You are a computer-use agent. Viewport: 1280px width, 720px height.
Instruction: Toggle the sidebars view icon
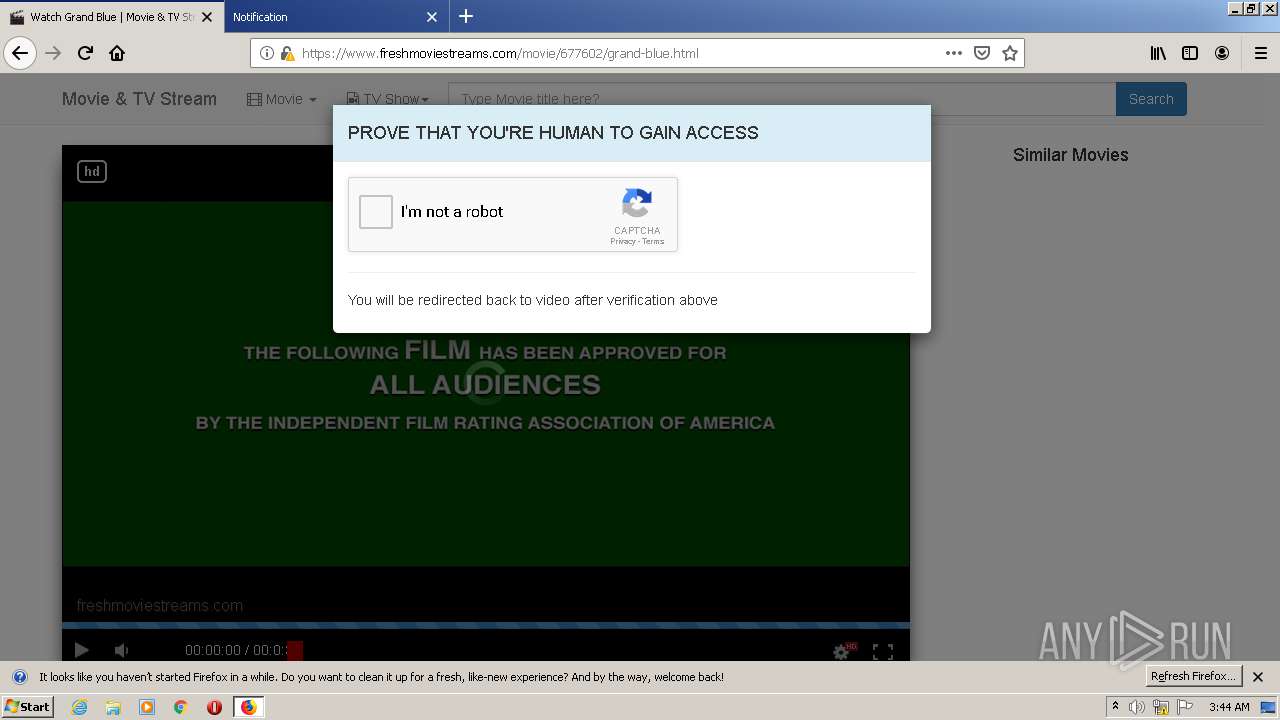[x=1190, y=53]
